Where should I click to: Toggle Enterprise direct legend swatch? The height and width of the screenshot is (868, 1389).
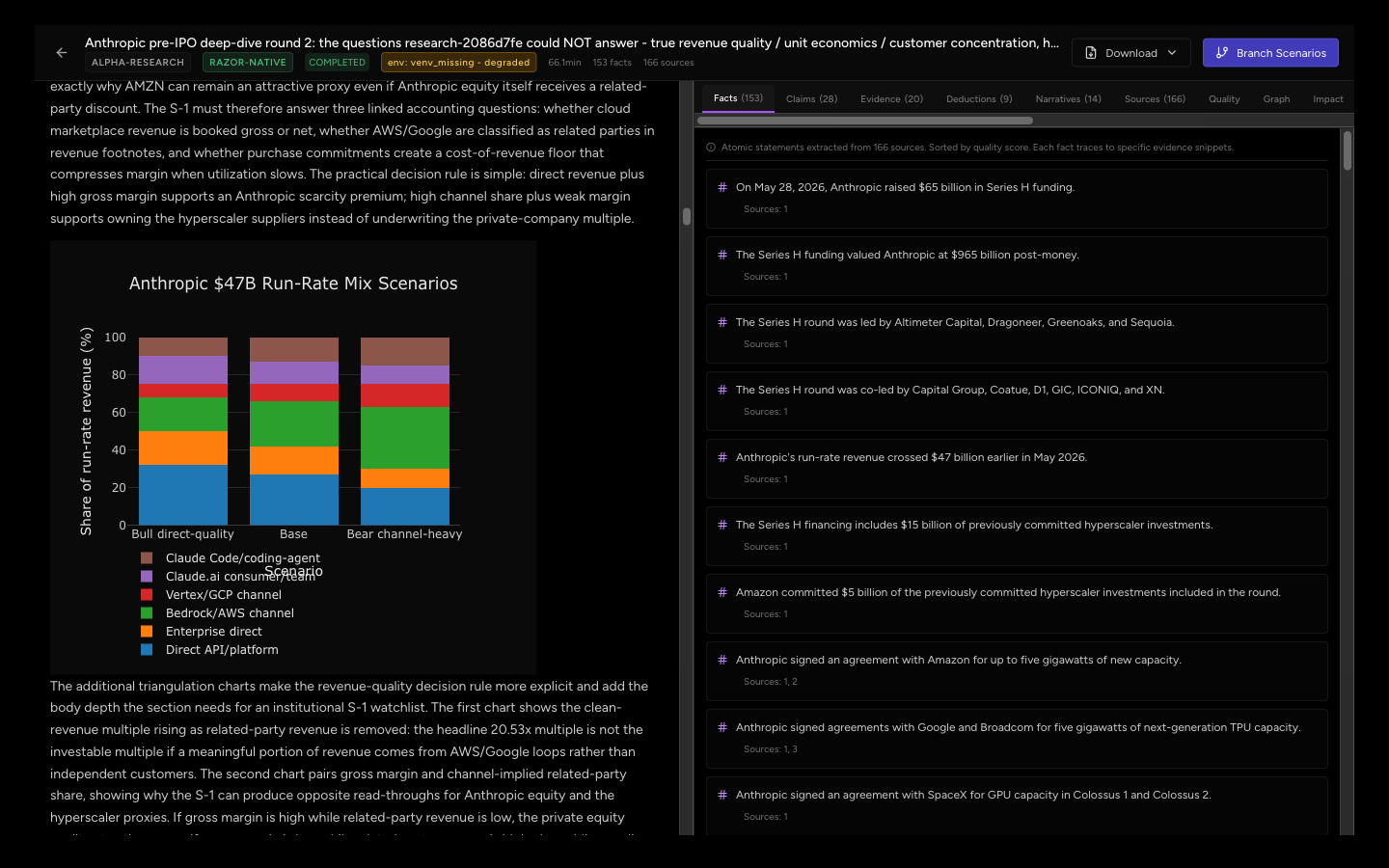(x=147, y=632)
